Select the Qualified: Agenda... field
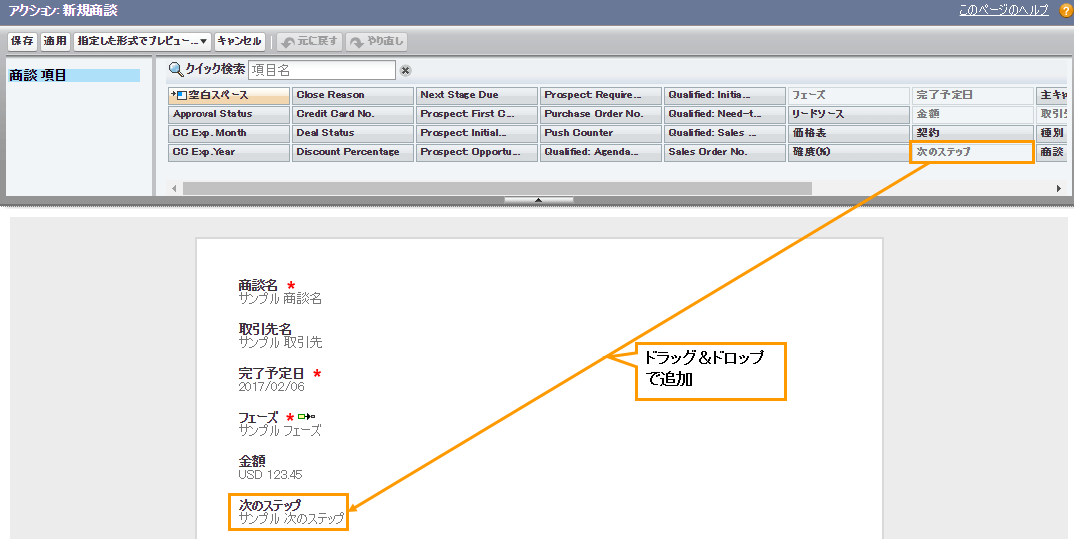The width and height of the screenshot is (1074, 539). tap(601, 153)
